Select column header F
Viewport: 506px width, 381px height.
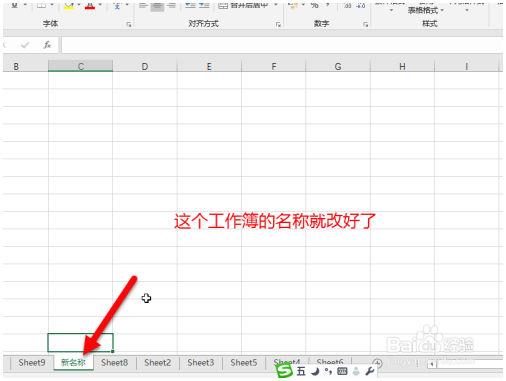coord(273,66)
